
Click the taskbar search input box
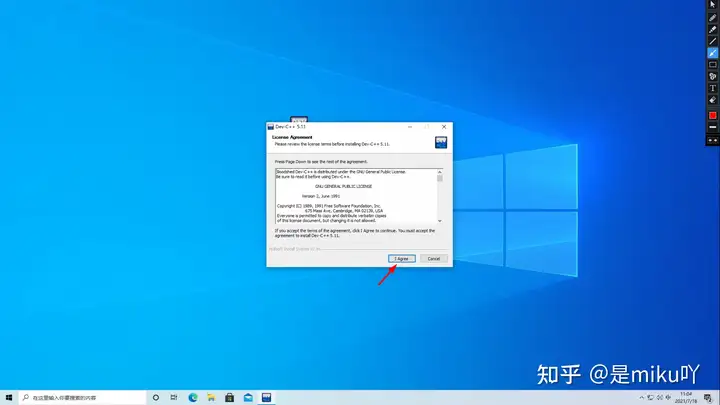pyautogui.click(x=83, y=397)
